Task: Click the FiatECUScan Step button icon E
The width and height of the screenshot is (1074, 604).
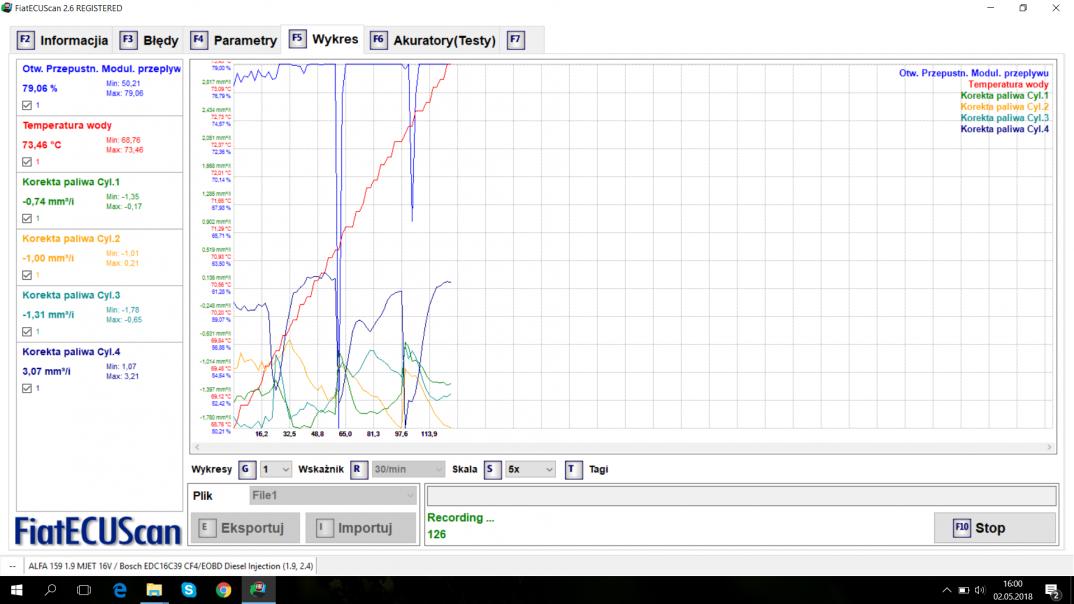Action: pyautogui.click(x=207, y=527)
